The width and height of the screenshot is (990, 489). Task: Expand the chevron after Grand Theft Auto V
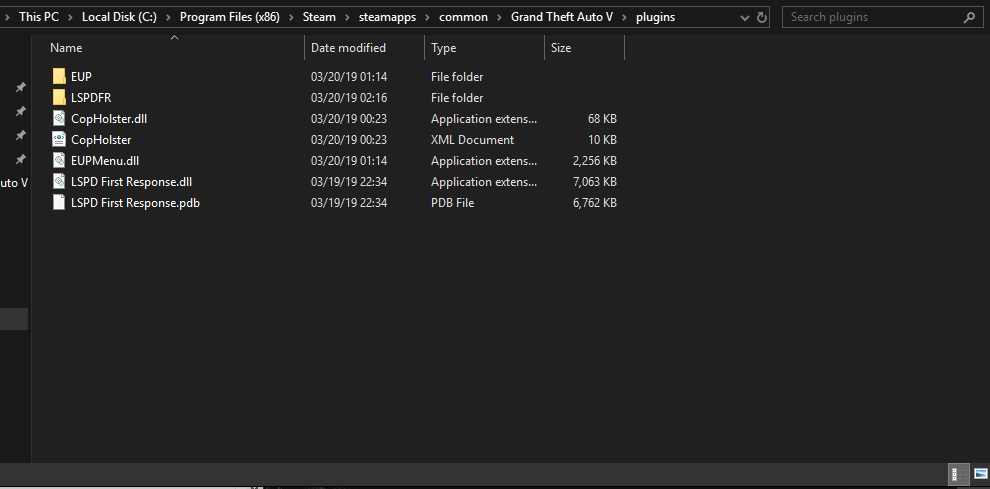625,17
